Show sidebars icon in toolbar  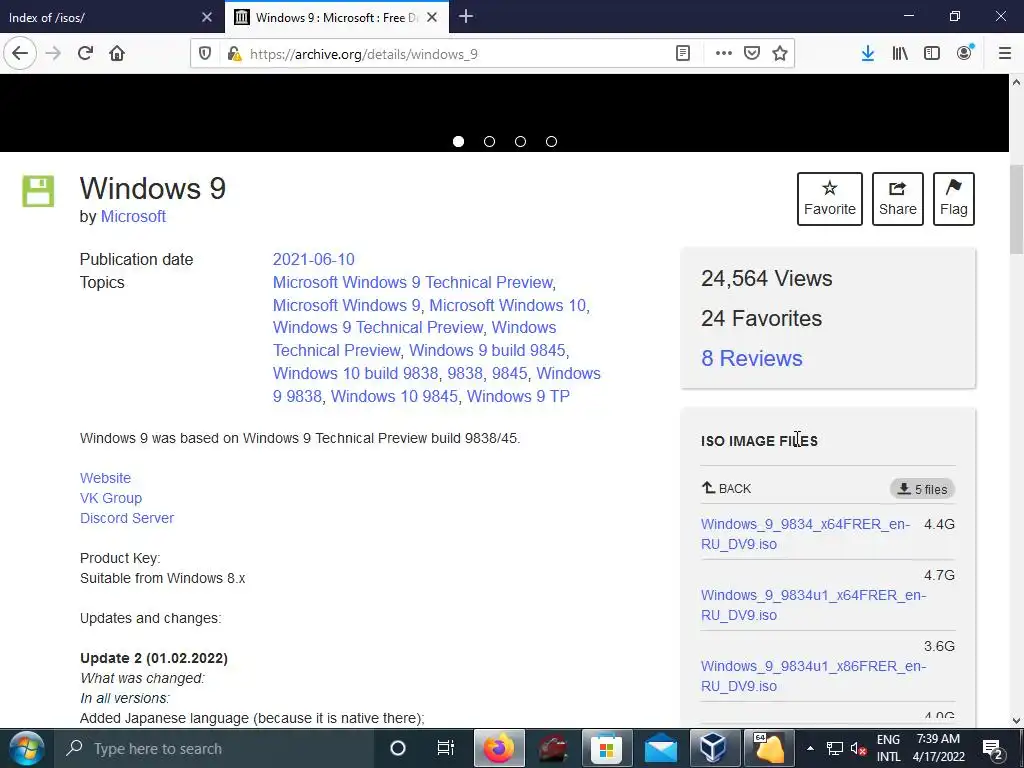[932, 54]
